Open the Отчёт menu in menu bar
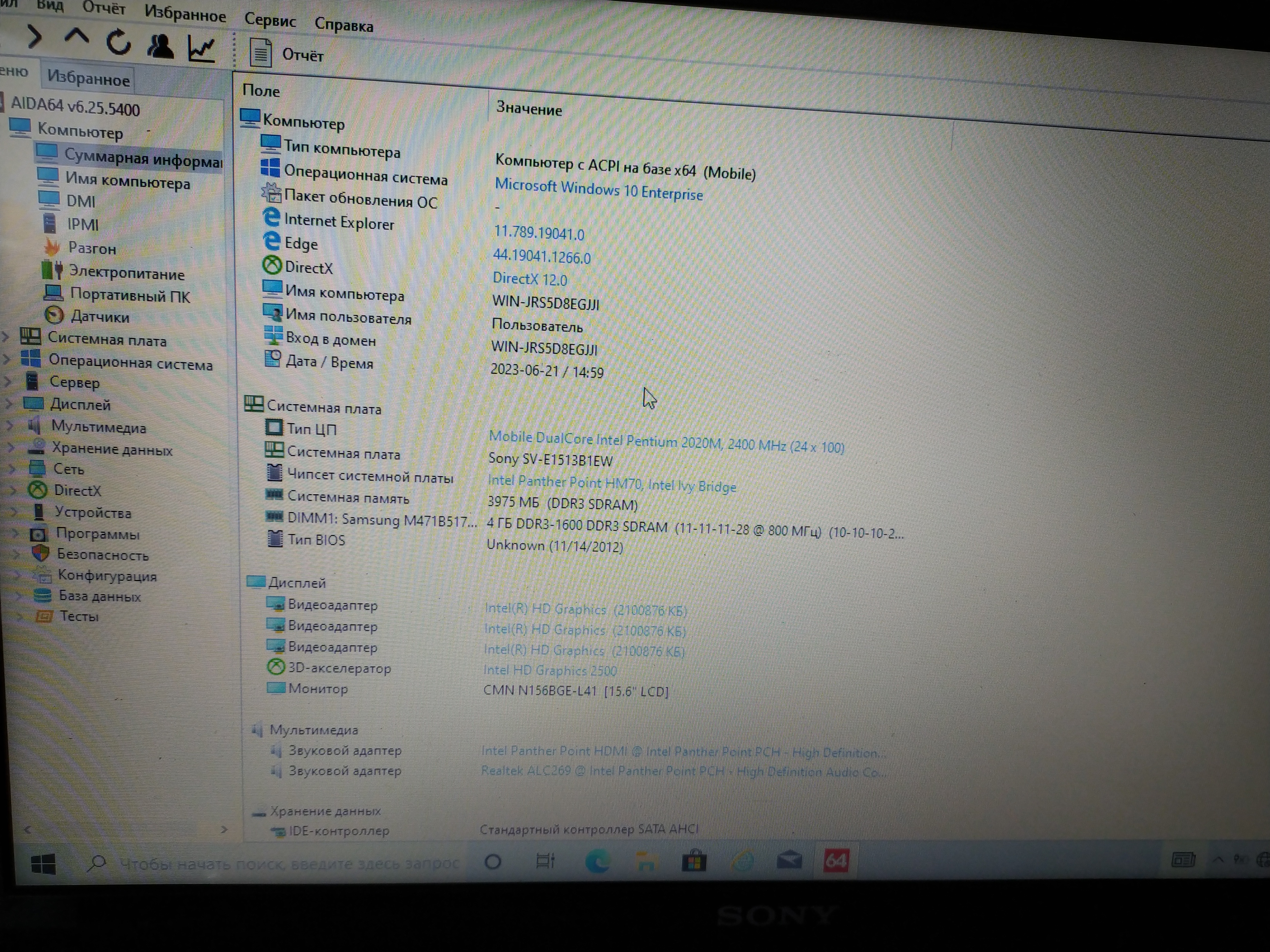The image size is (1270, 952). click(x=103, y=8)
